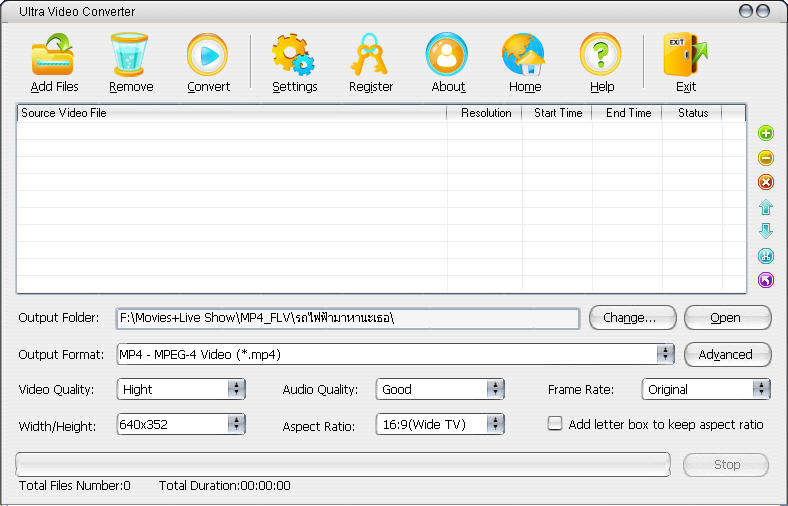Click yellow minus remove icon beside list
The image size is (788, 506).
point(765,158)
